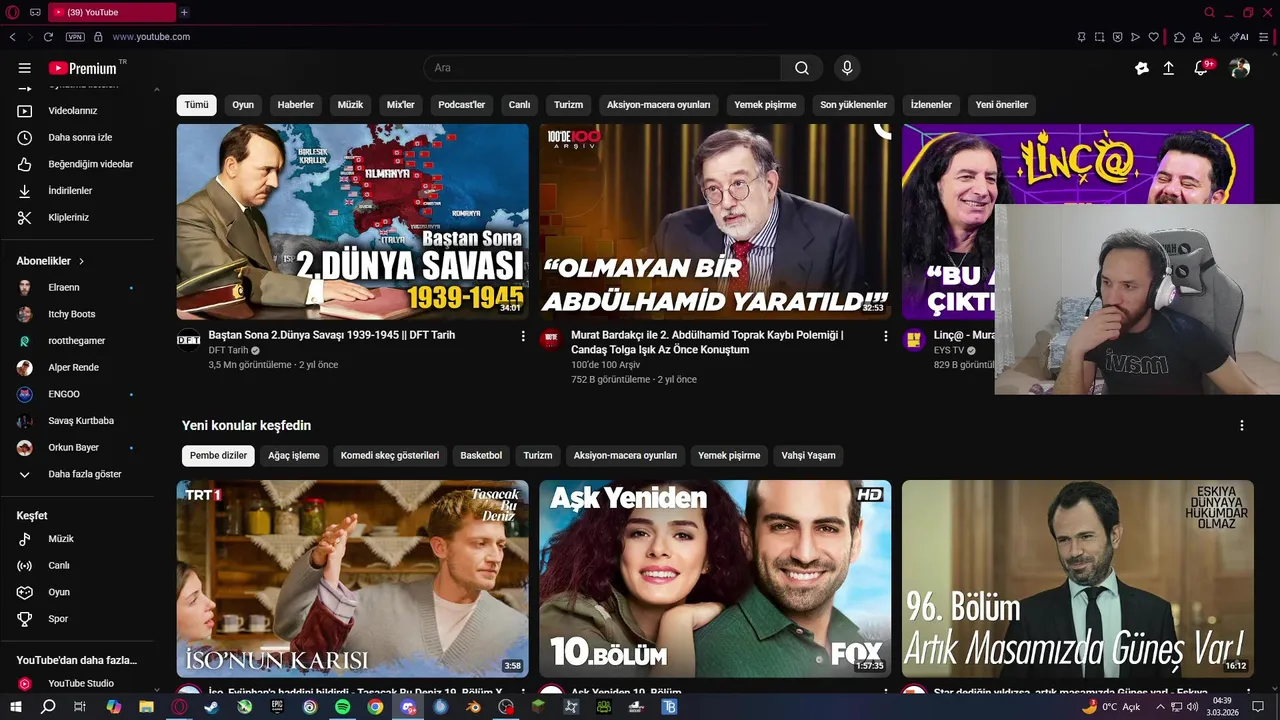1280x720 pixels.
Task: Open Daha sonra izle playlist
Action: point(78,137)
